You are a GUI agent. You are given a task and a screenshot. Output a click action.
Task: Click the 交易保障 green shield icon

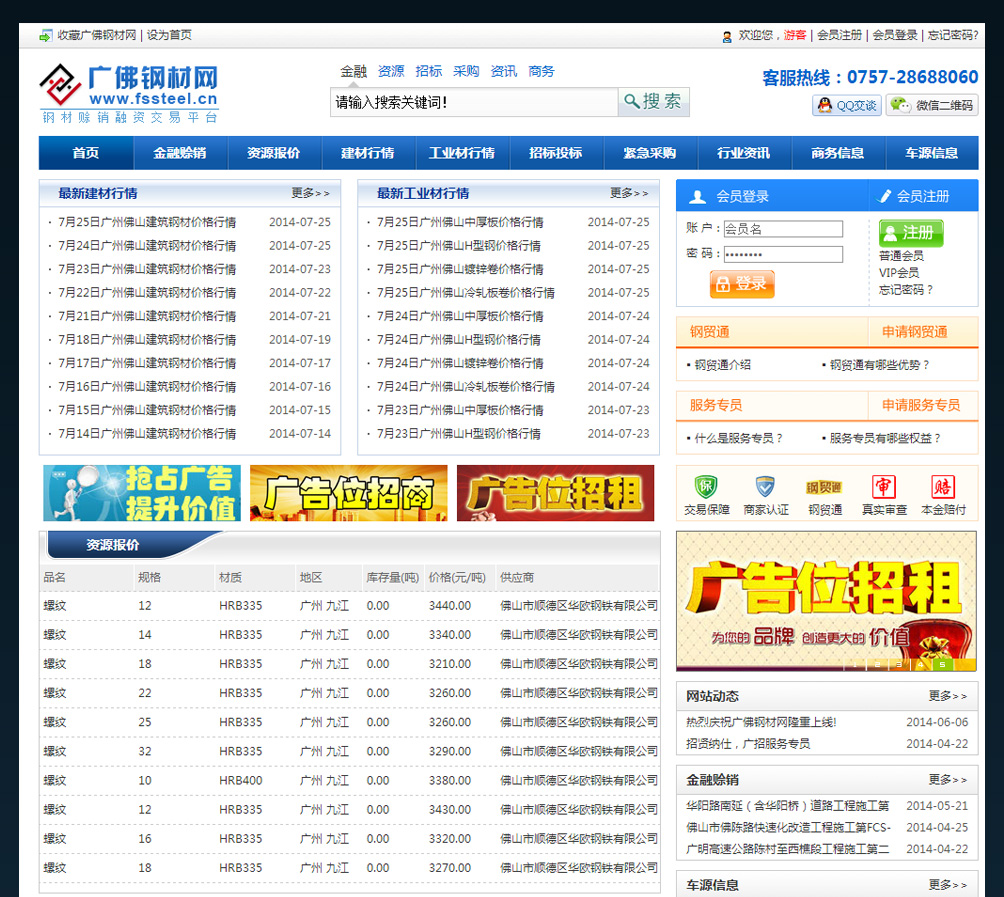coord(706,487)
